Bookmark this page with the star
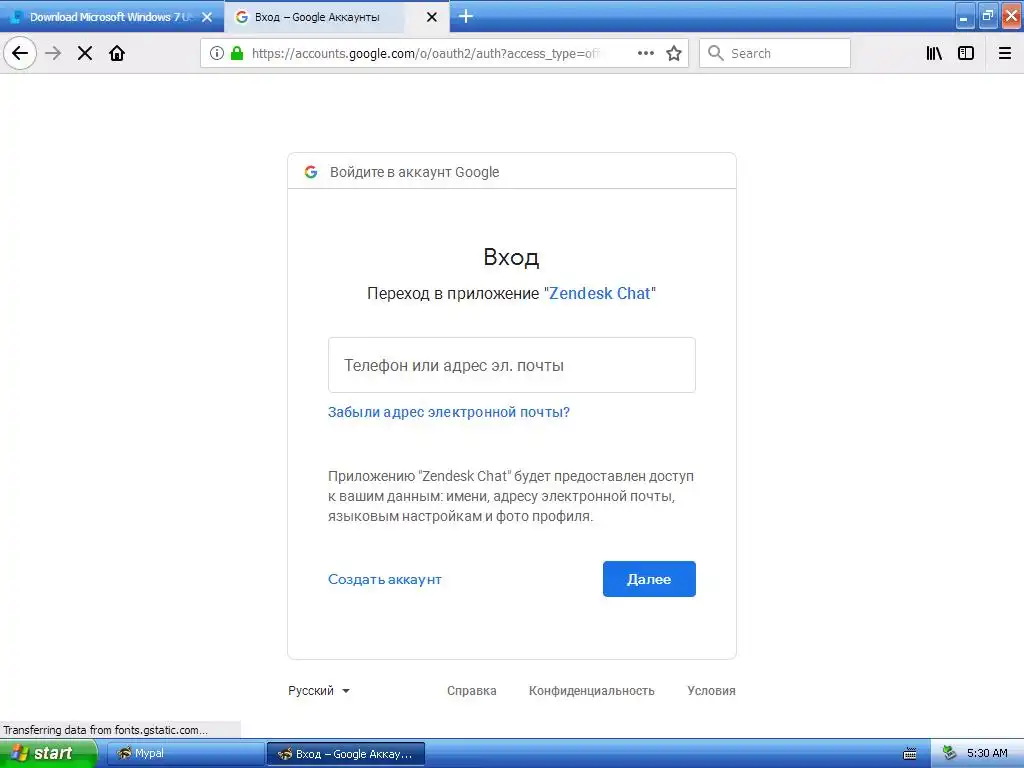 674,53
